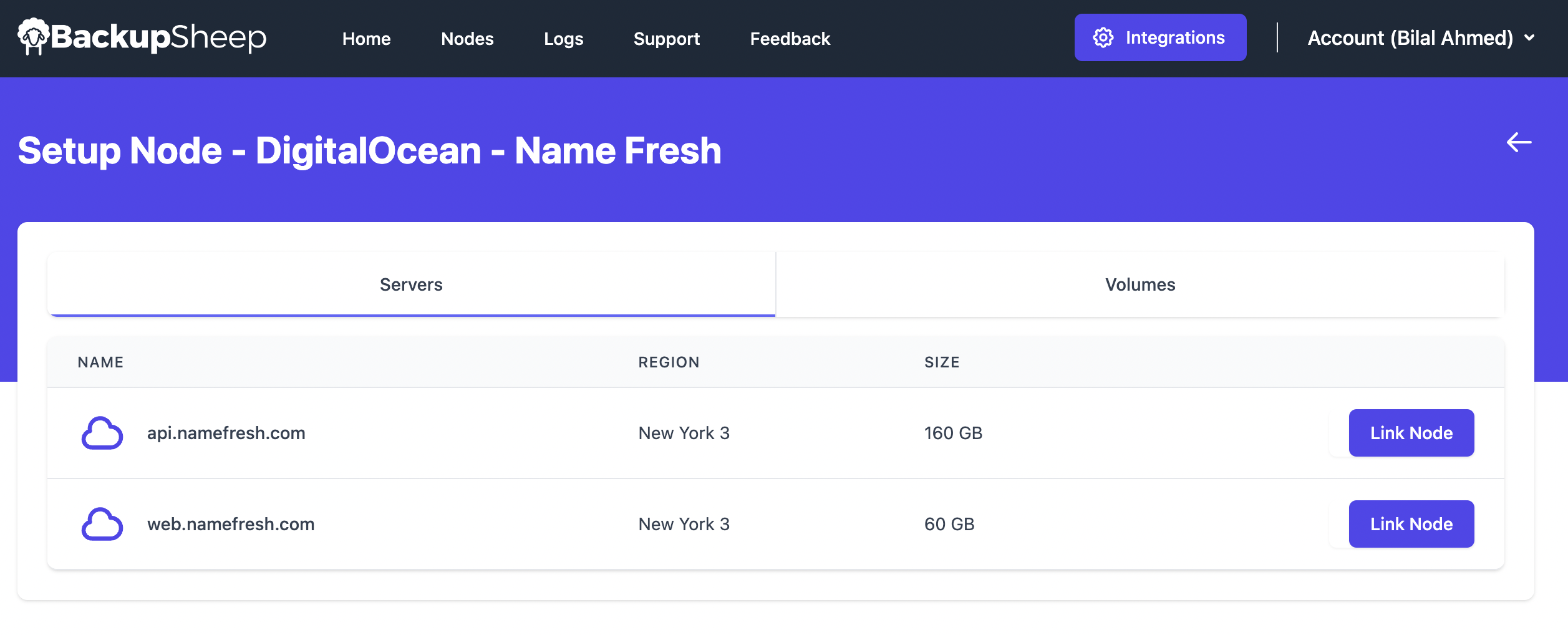Open the Home menu item

(366, 39)
